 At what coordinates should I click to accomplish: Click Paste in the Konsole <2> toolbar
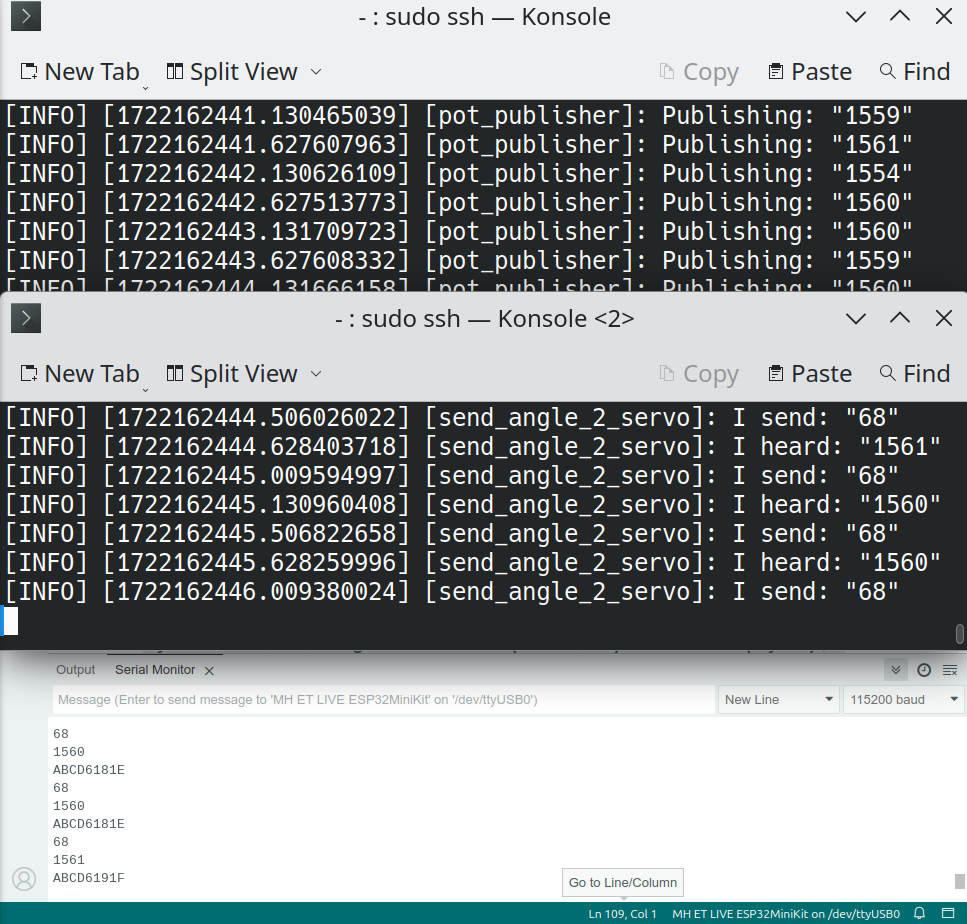point(810,374)
